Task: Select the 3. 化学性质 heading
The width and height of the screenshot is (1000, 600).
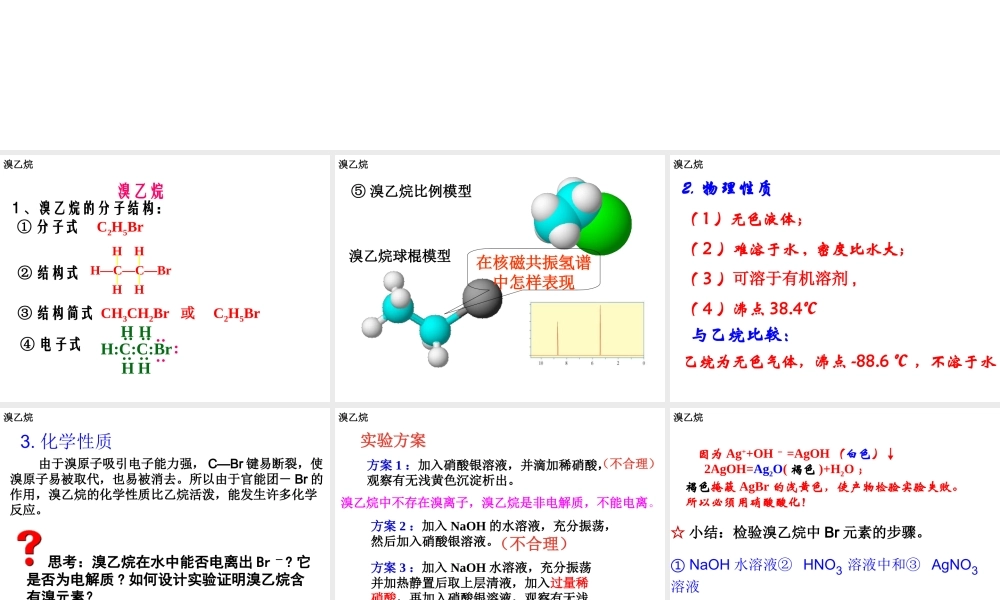Action: tap(66, 441)
